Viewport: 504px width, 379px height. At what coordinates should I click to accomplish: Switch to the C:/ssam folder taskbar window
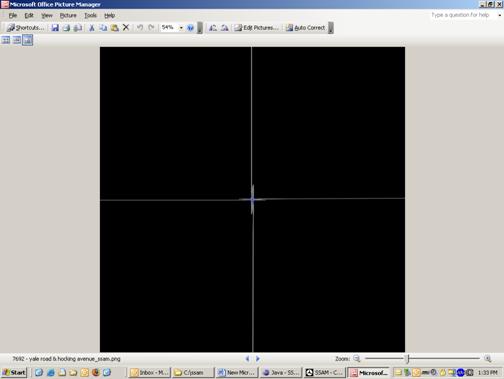point(193,372)
